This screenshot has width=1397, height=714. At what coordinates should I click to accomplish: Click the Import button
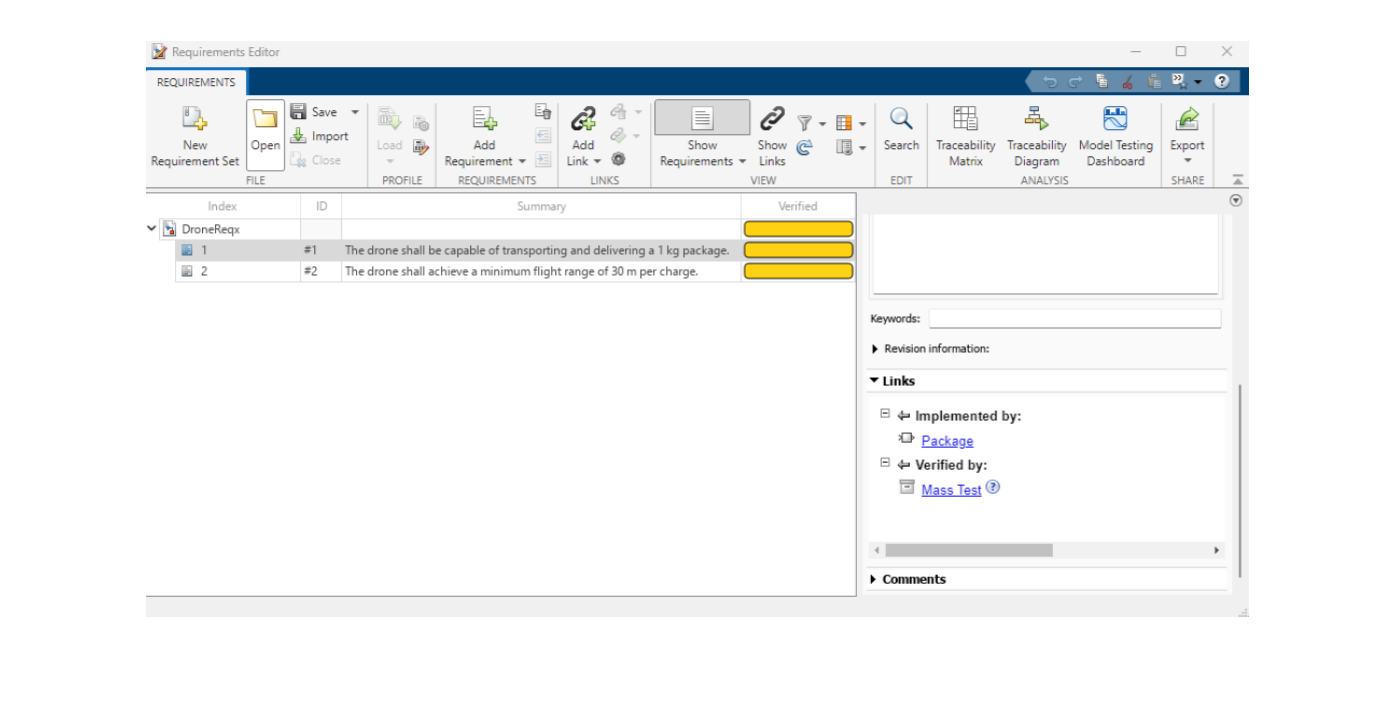pos(320,136)
